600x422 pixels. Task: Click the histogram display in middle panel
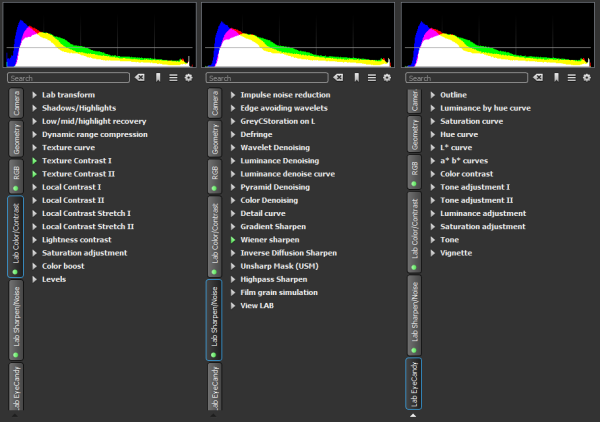[x=298, y=36]
